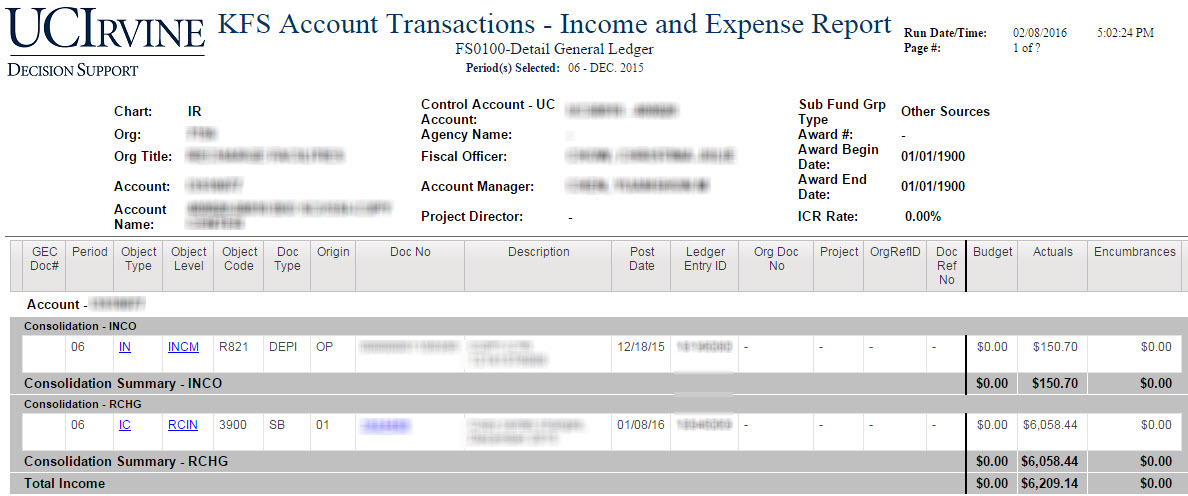Select the $6,209.14 total actuals amount

[x=1050, y=483]
